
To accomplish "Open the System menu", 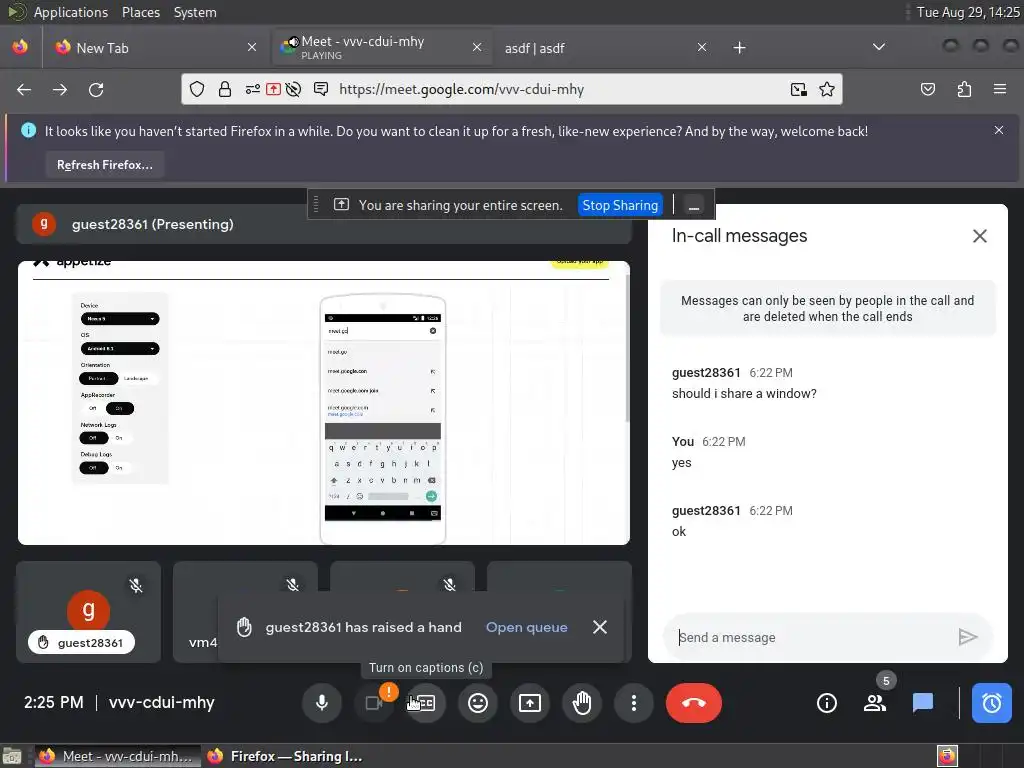I will [x=195, y=12].
